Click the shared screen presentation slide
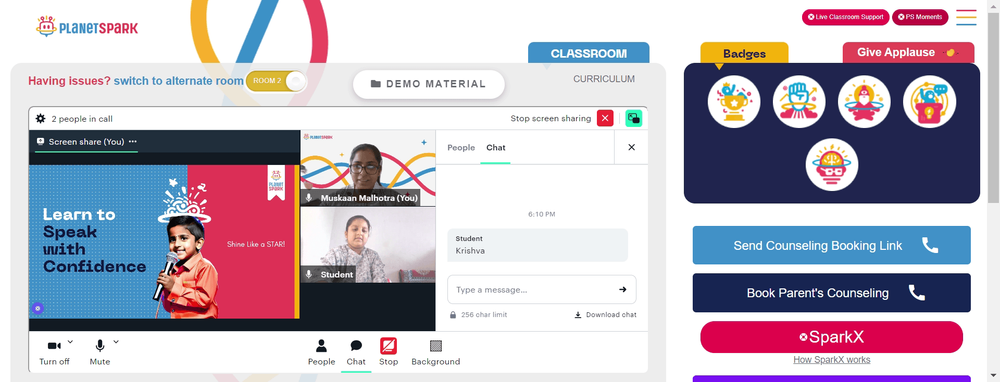The height and width of the screenshot is (382, 1000). [x=163, y=241]
